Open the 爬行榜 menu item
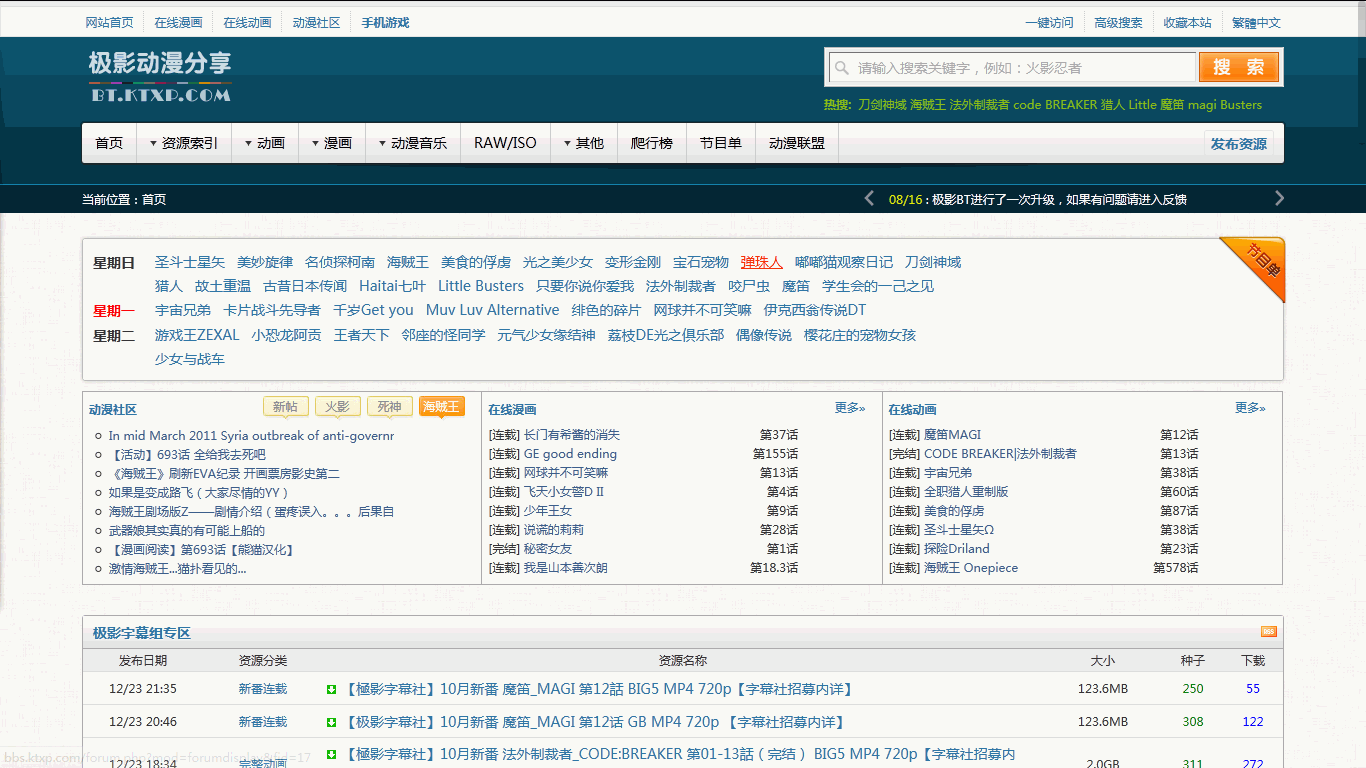Screen dimensions: 1366x768 click(x=651, y=143)
